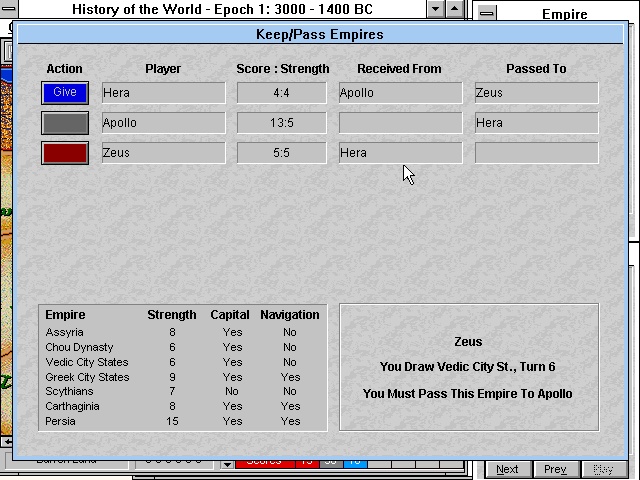The image size is (640, 480).
Task: Click the History of the World title bar
Action: pos(222,9)
